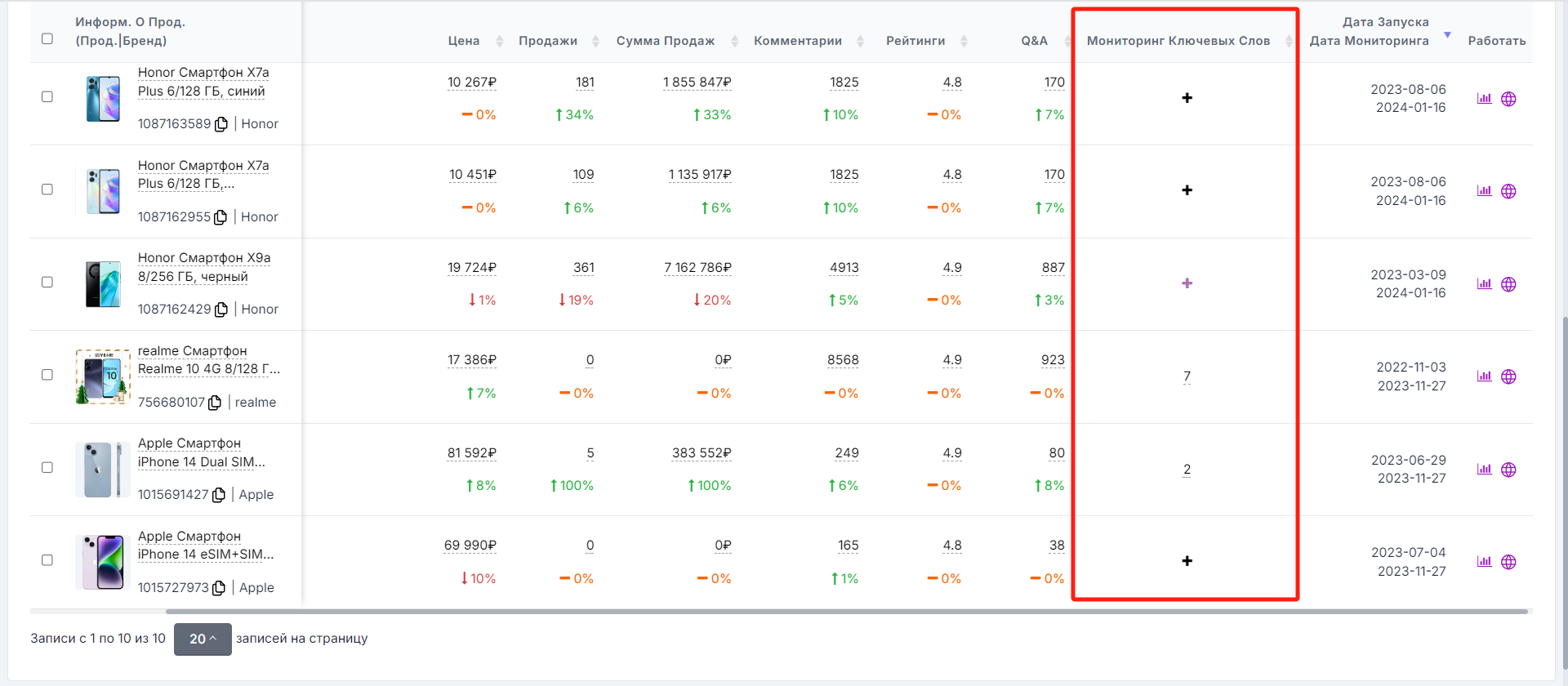
Task: Copy product ID 1087162955
Action: 220,217
